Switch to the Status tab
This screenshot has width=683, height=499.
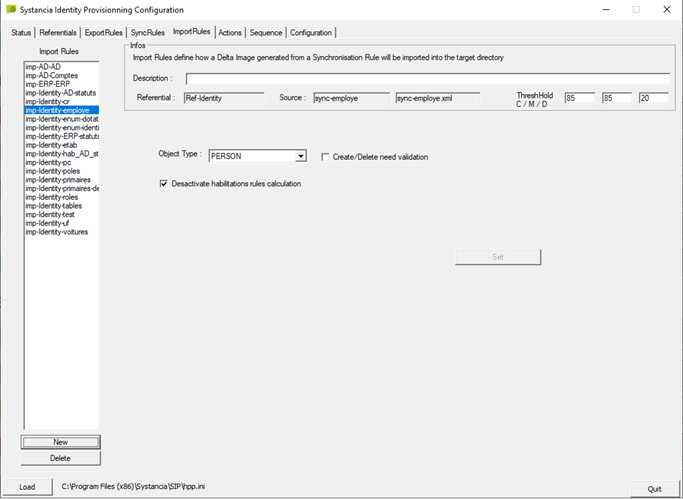pyautogui.click(x=21, y=33)
